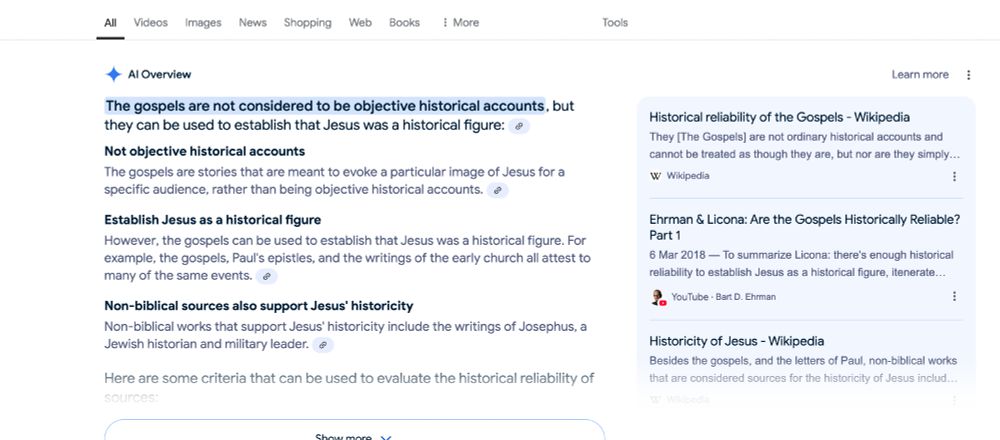Open source link icon after the opening summary sentence
The height and width of the screenshot is (440, 1000).
click(x=519, y=126)
